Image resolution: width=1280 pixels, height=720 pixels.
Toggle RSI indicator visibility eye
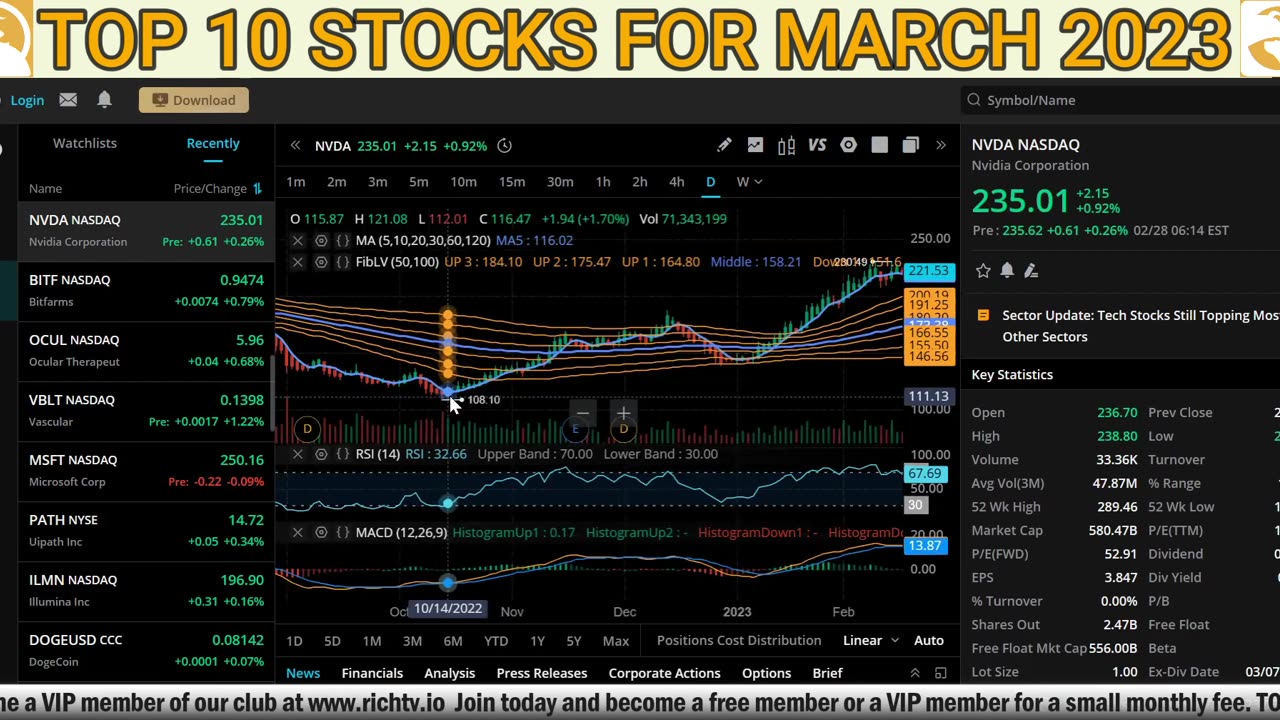click(x=321, y=454)
